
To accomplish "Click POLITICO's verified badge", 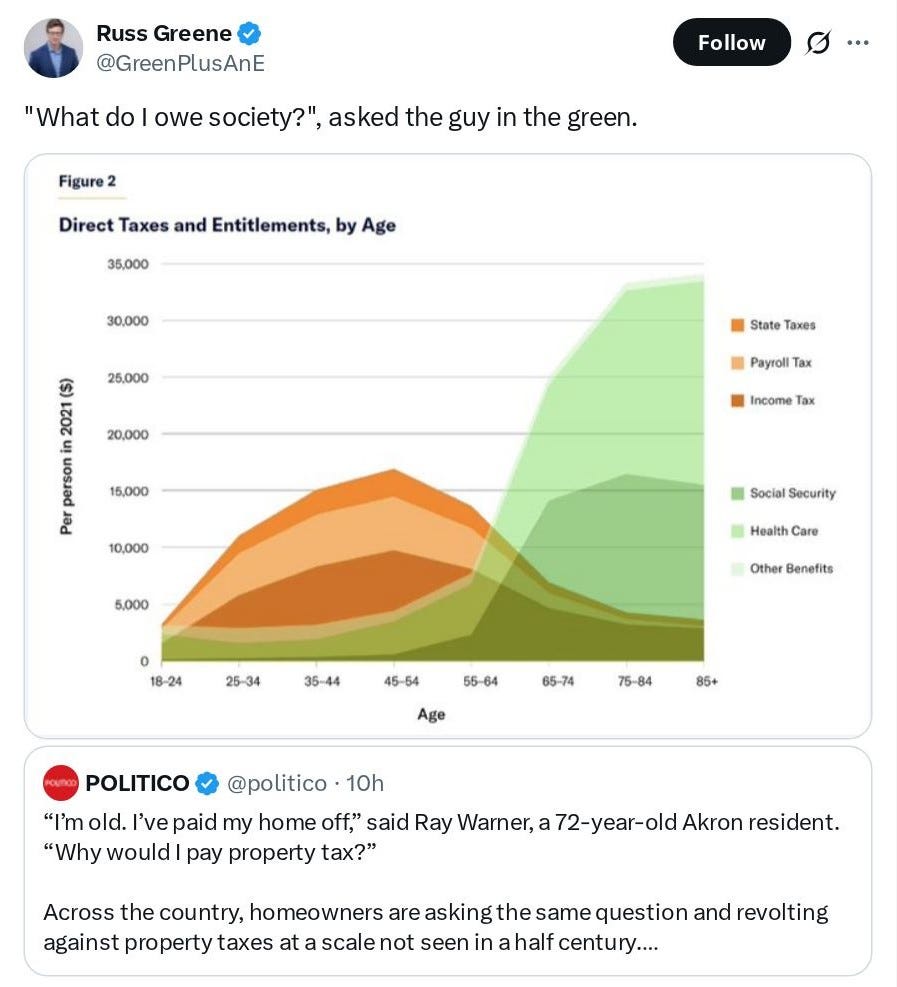I will [x=207, y=784].
